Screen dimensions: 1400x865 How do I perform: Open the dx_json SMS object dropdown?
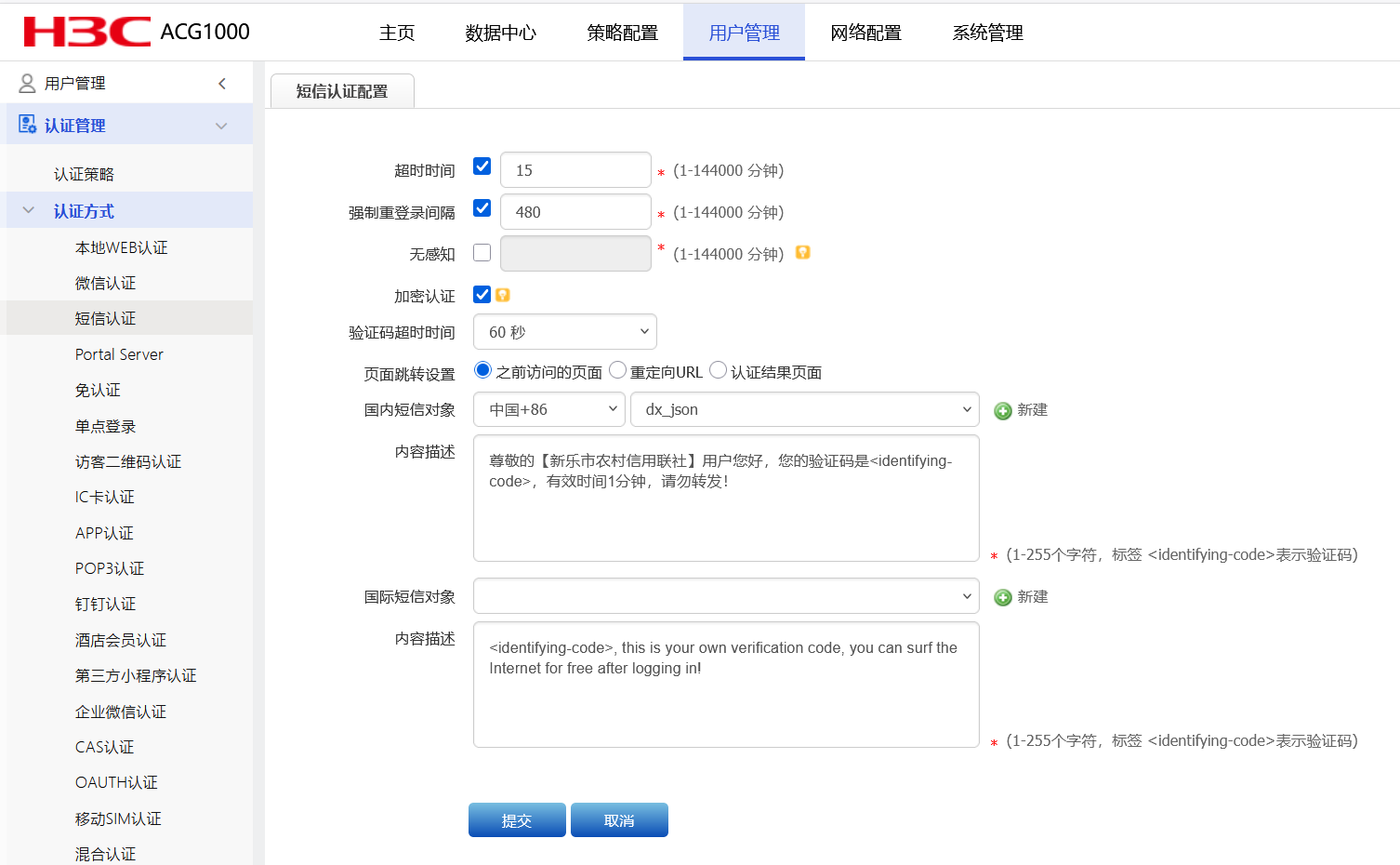coord(805,409)
